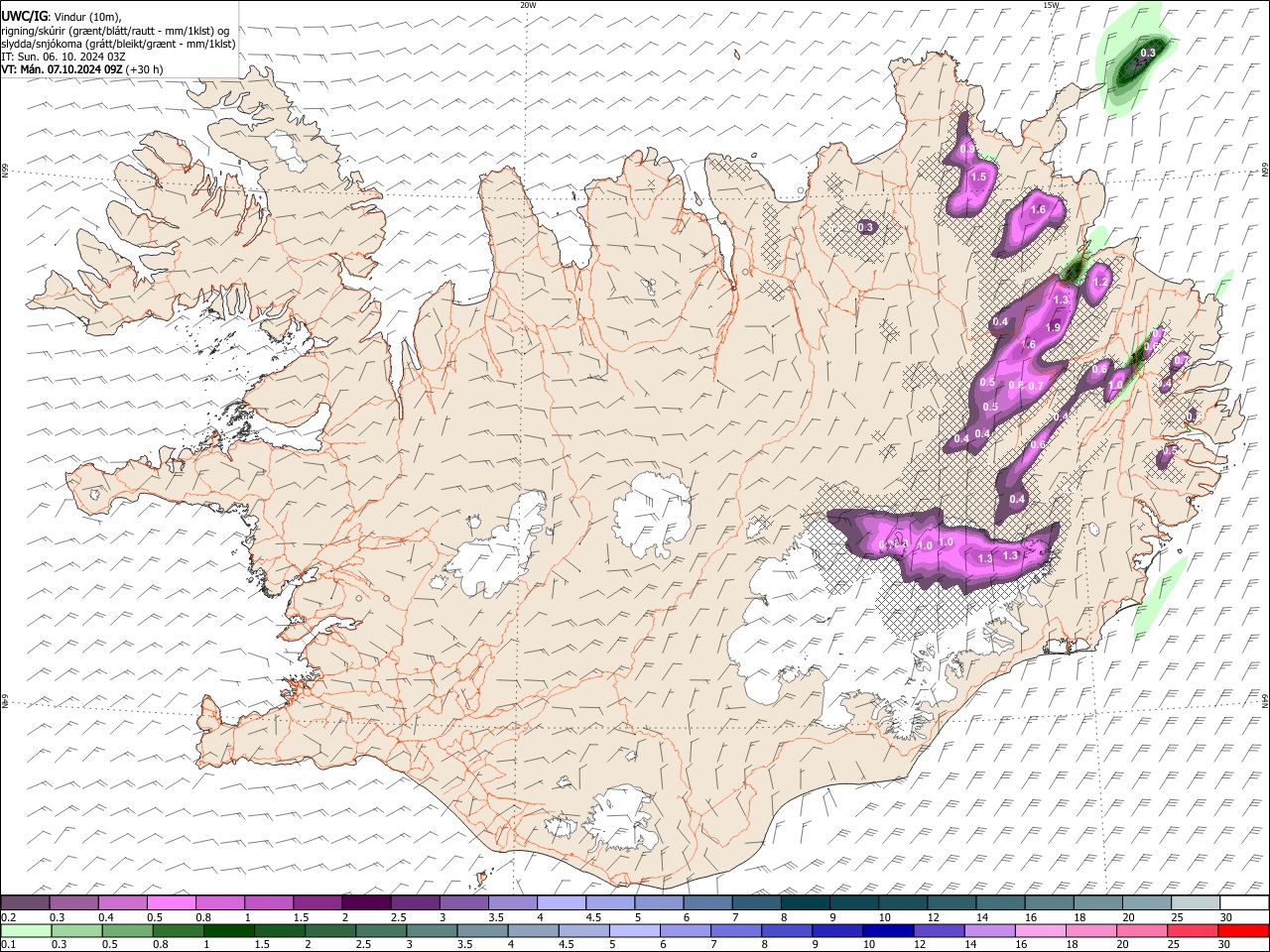Click the dusky purple 0.2 swatch in the snow scale
1270x952 pixels.
[26, 903]
